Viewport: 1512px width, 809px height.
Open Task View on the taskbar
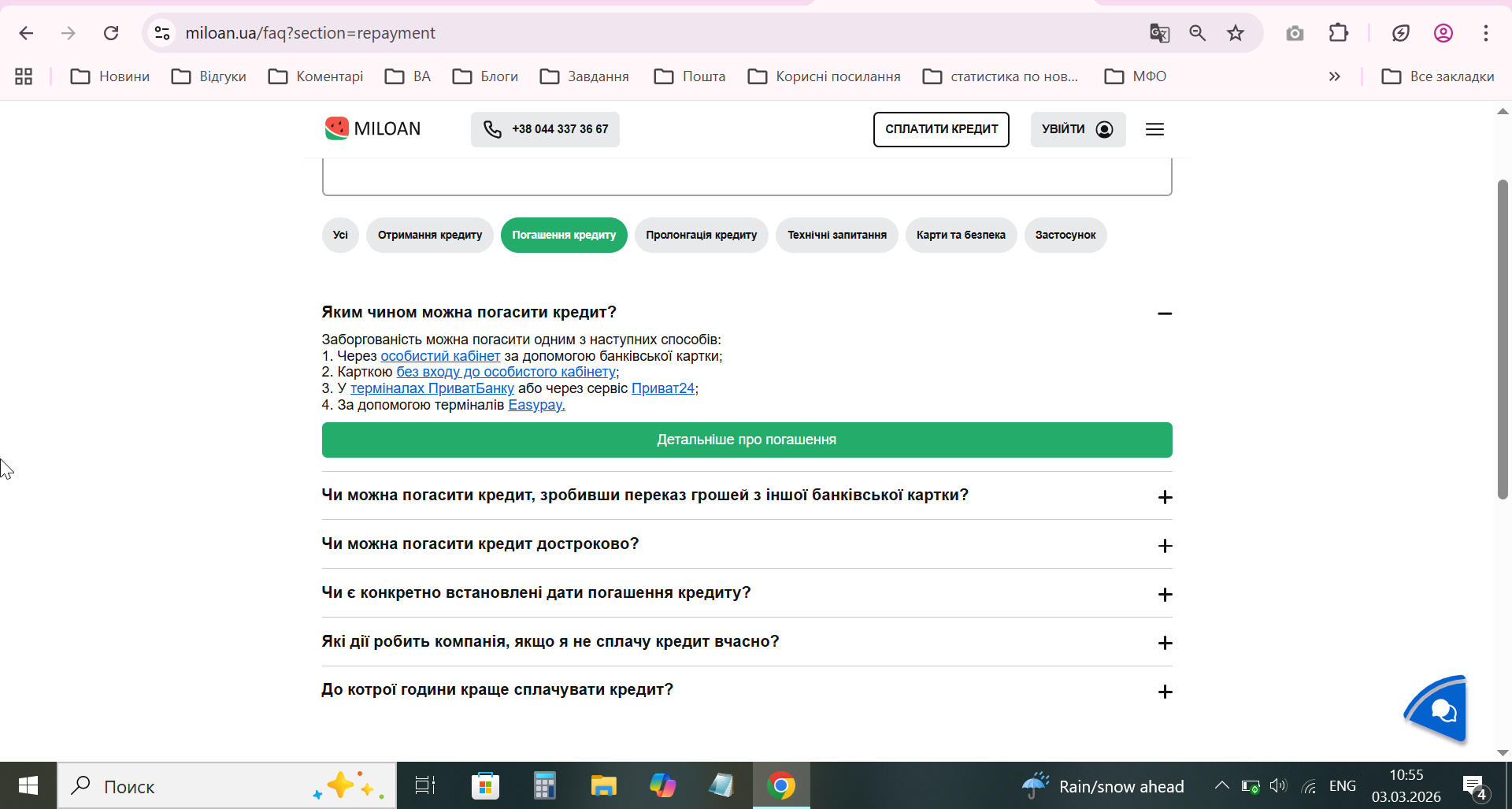click(425, 785)
